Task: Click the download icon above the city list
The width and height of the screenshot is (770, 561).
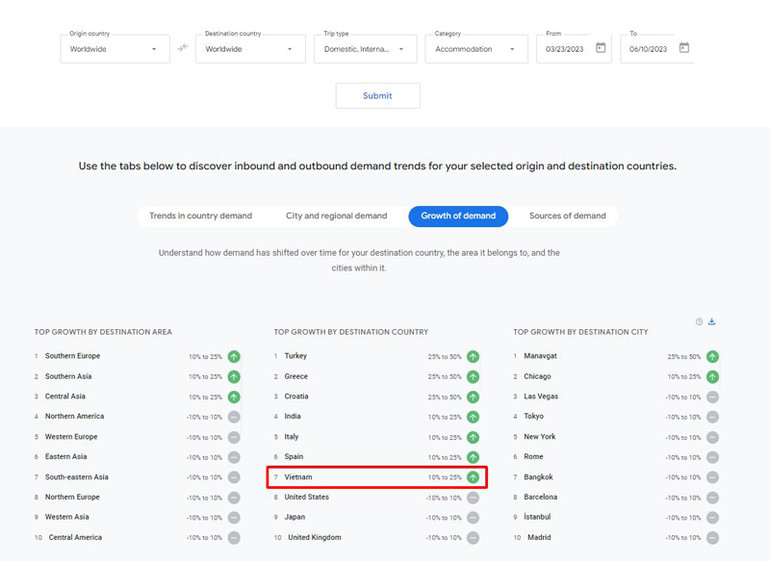Action: (x=712, y=322)
